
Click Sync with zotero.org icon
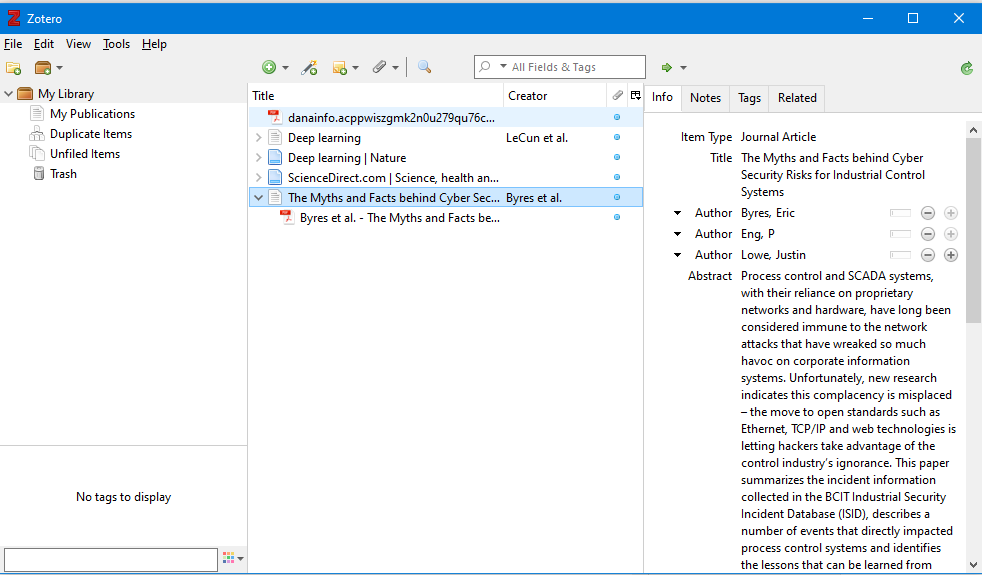click(x=966, y=68)
